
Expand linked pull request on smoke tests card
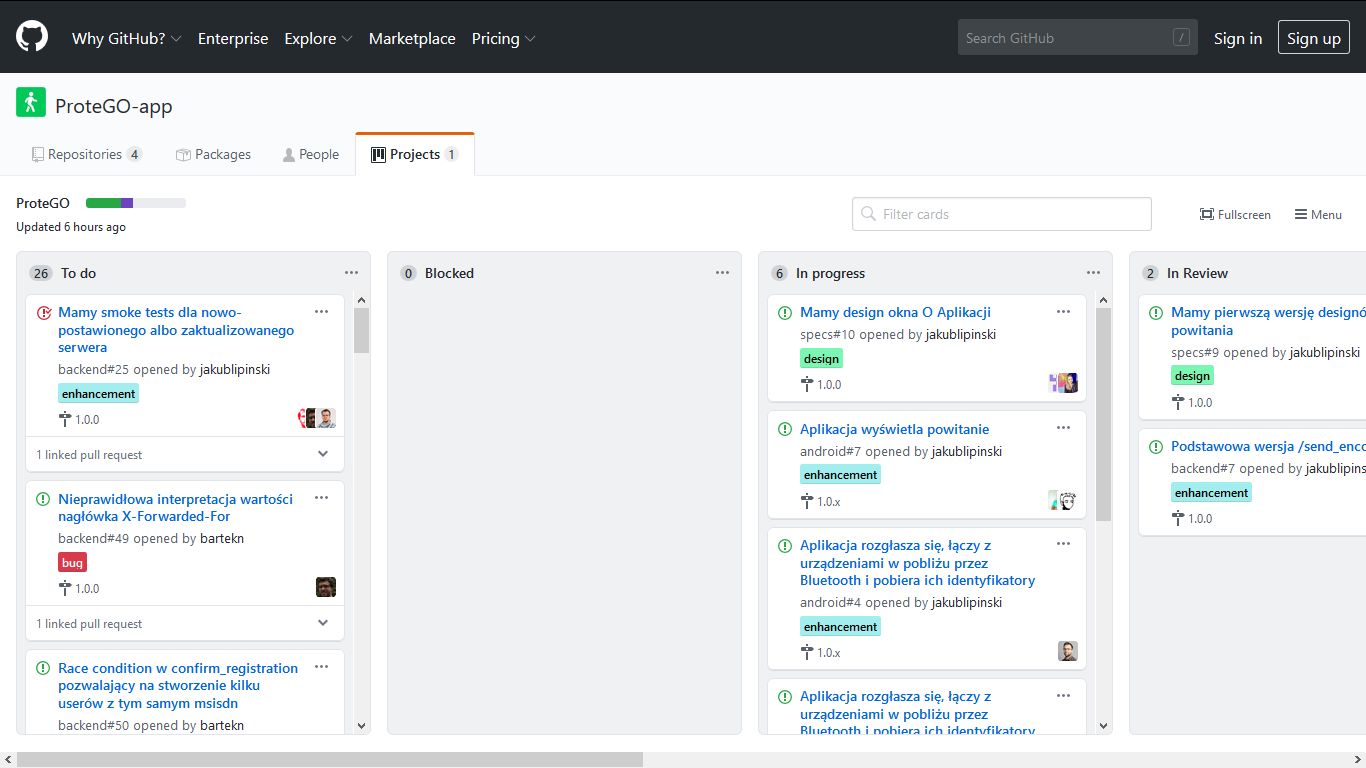pyautogui.click(x=323, y=454)
